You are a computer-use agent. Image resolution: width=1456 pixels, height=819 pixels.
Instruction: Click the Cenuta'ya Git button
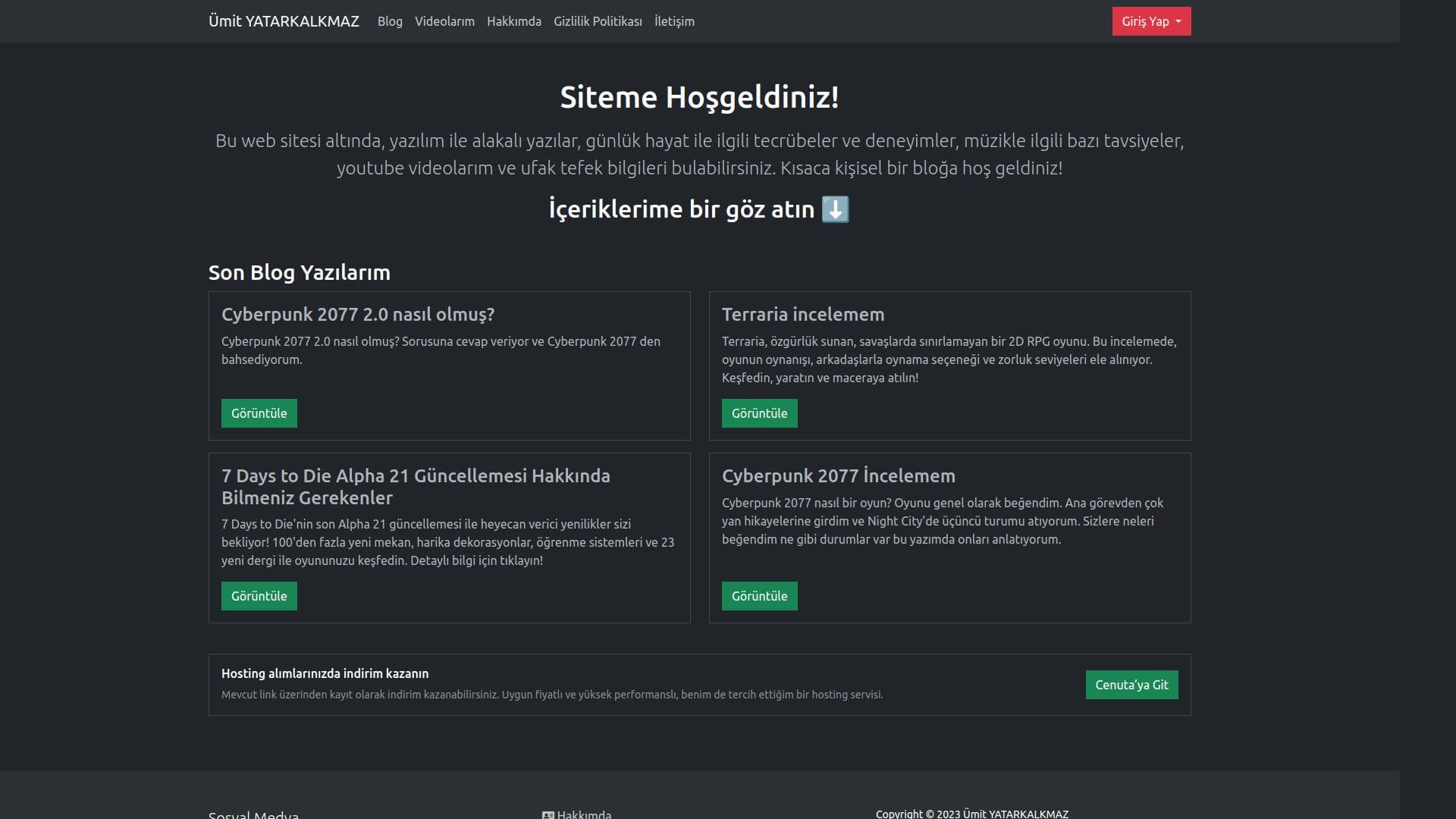(1131, 685)
